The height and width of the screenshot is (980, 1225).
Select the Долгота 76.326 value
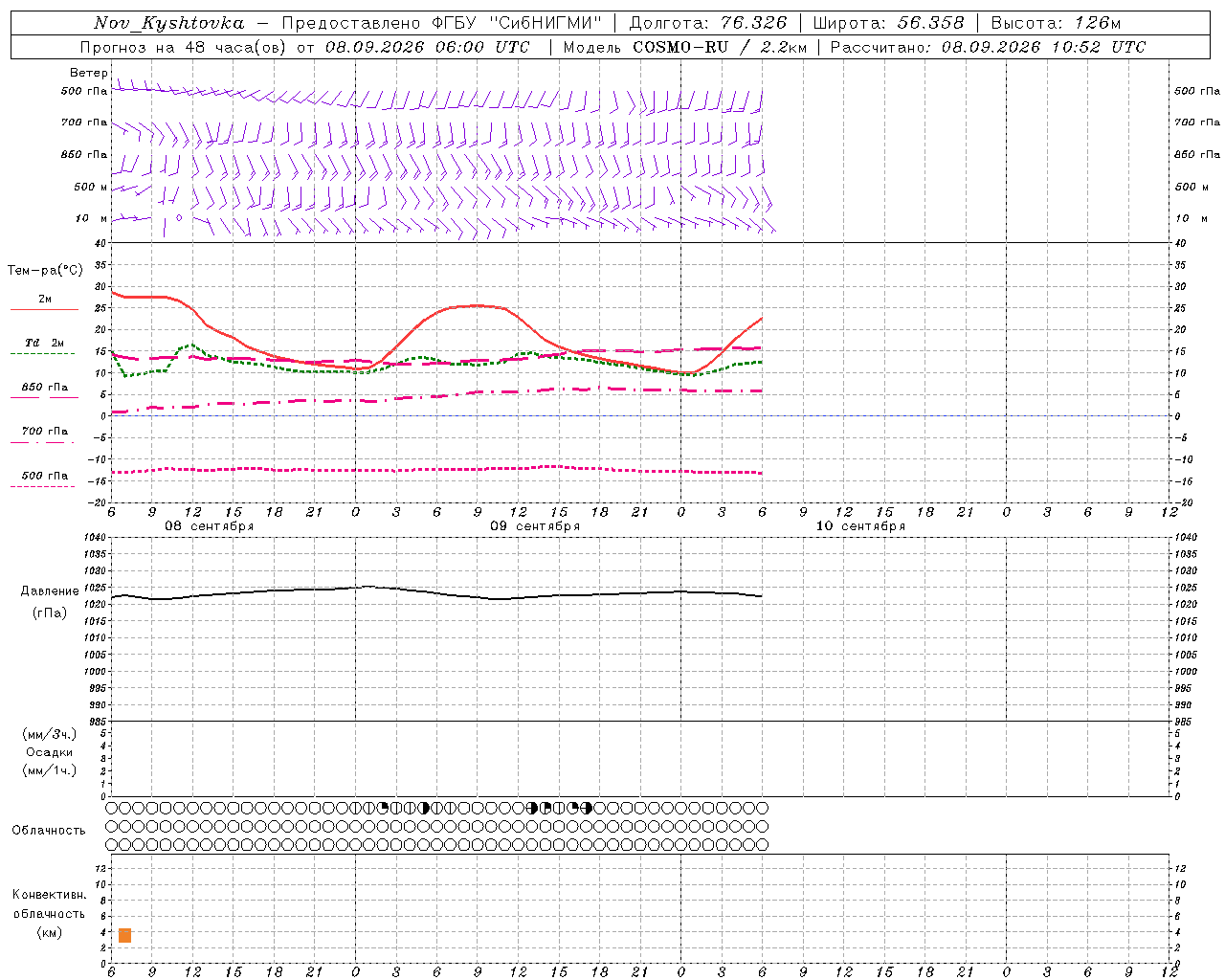click(x=707, y=23)
